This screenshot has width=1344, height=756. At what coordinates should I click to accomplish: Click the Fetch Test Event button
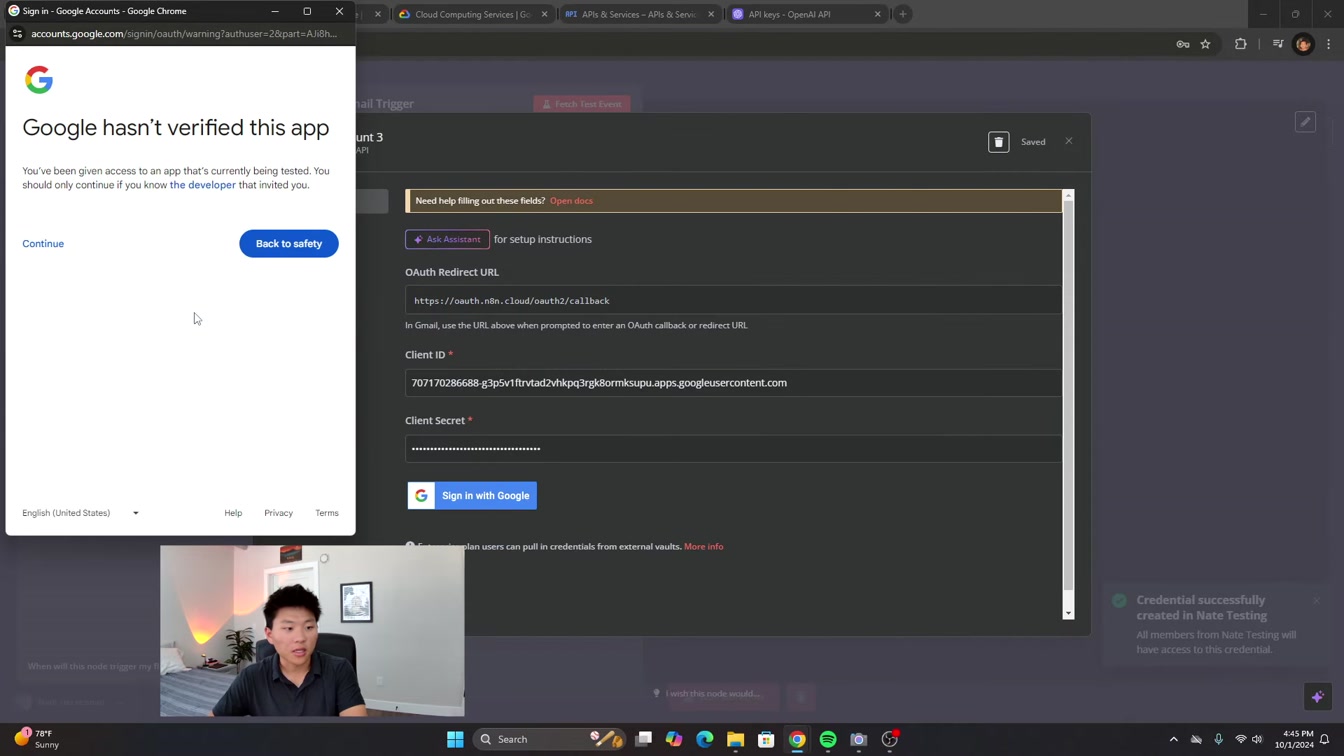pyautogui.click(x=582, y=104)
